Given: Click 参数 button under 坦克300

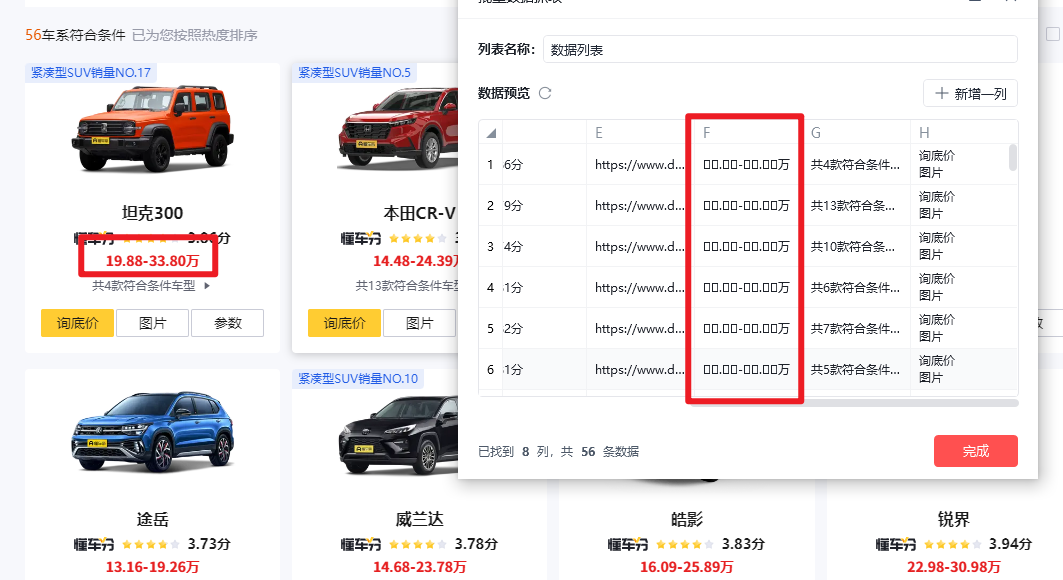Looking at the screenshot, I should pos(228,323).
